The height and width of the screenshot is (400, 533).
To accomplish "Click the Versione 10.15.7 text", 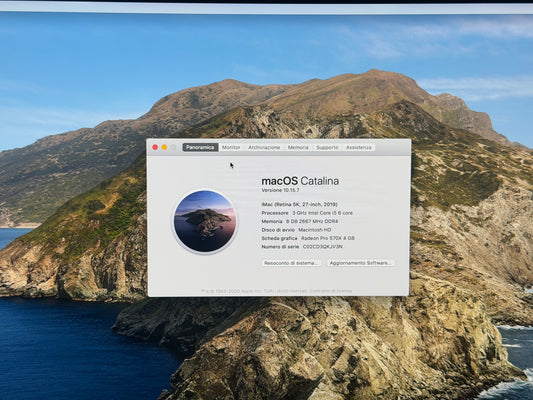I will pyautogui.click(x=280, y=190).
